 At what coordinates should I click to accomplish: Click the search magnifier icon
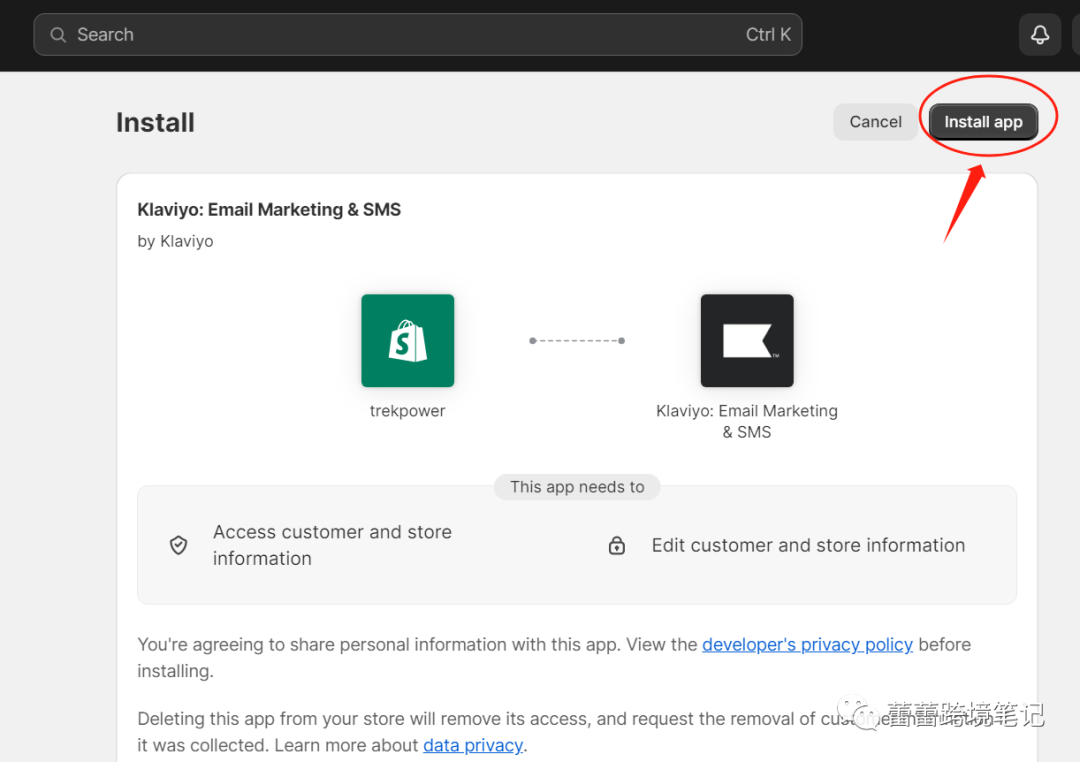coord(59,34)
